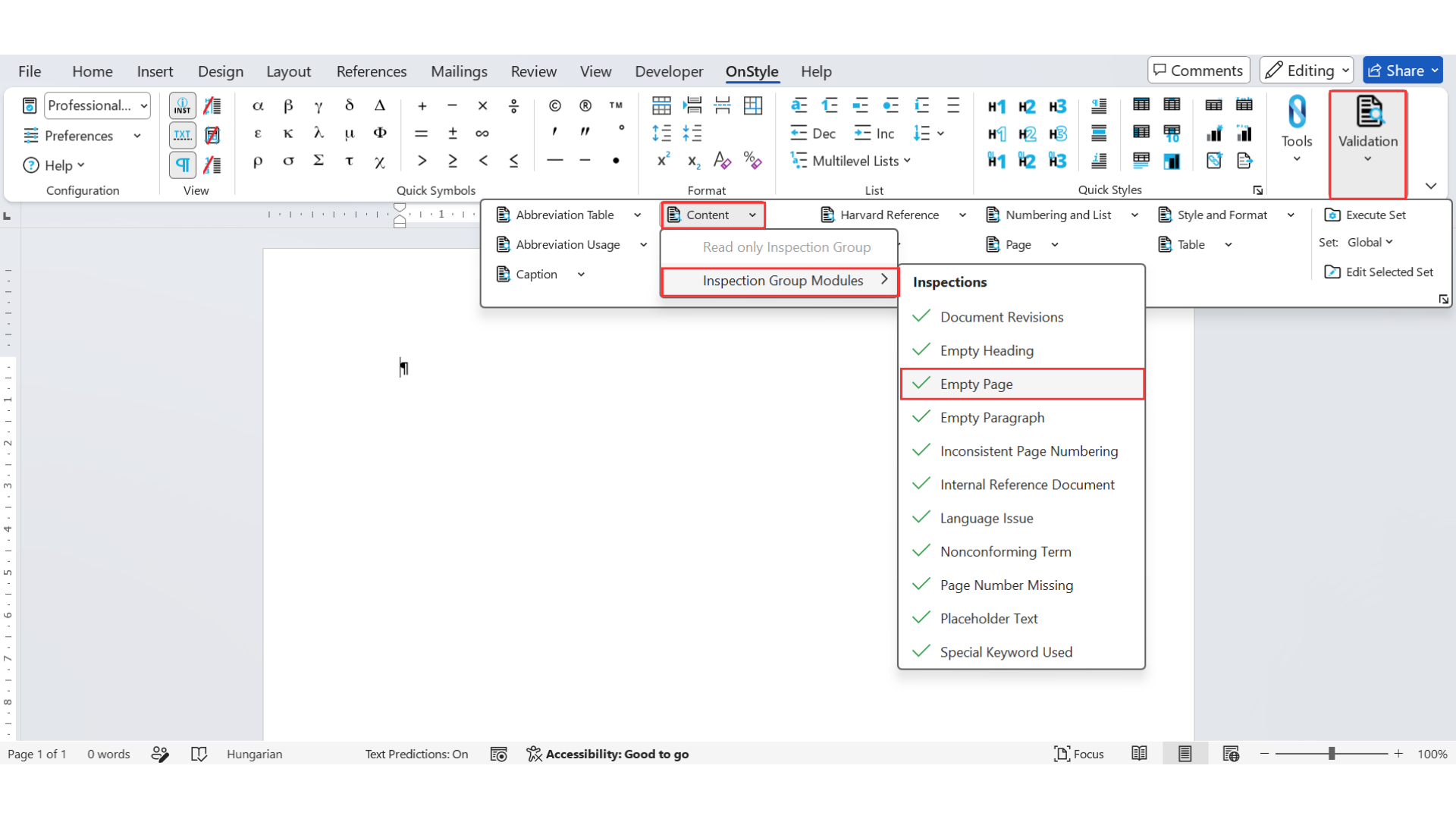Apply subscript formatting
The width and height of the screenshot is (1456, 819).
[x=693, y=160]
